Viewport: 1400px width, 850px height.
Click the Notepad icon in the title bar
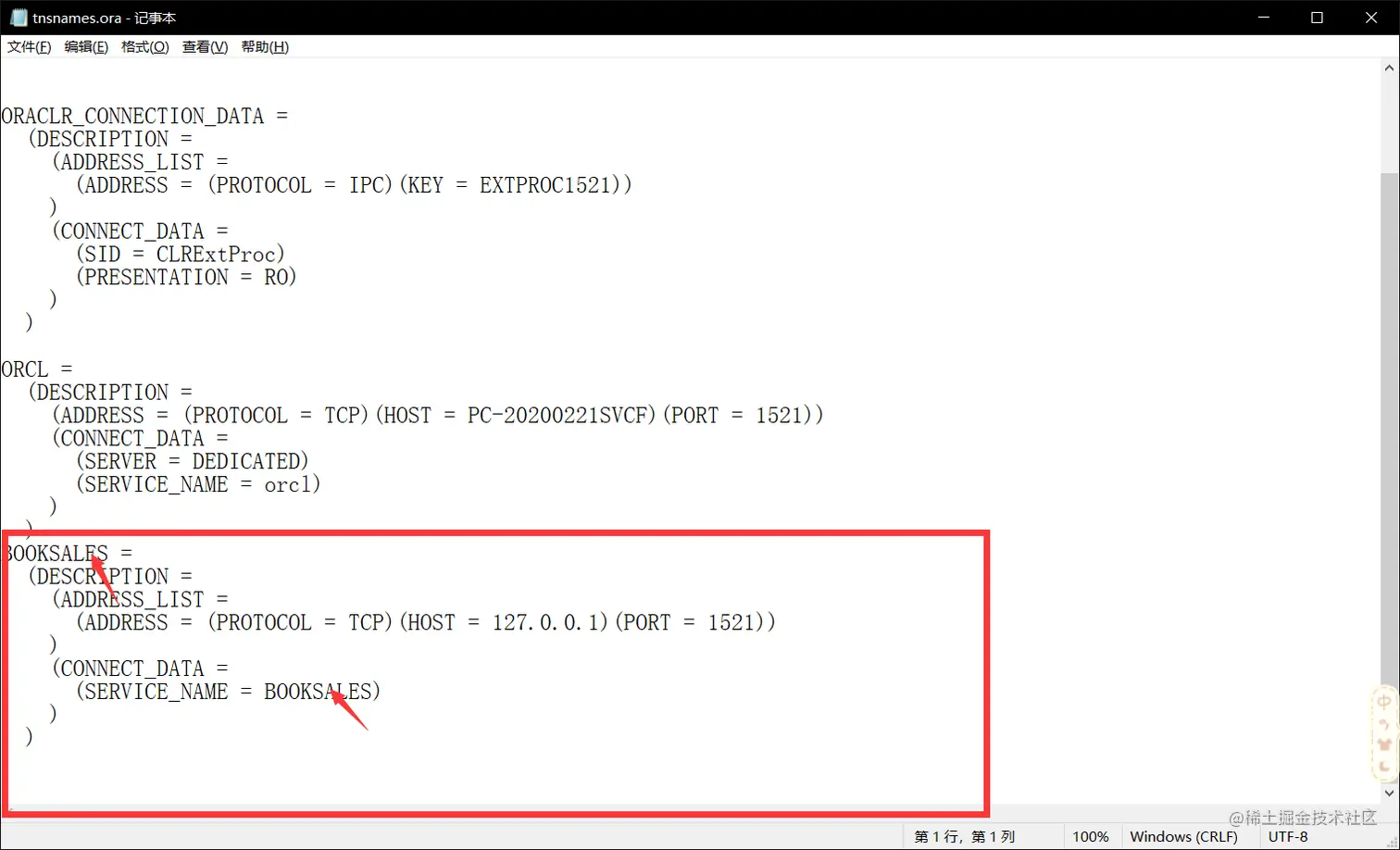click(19, 18)
